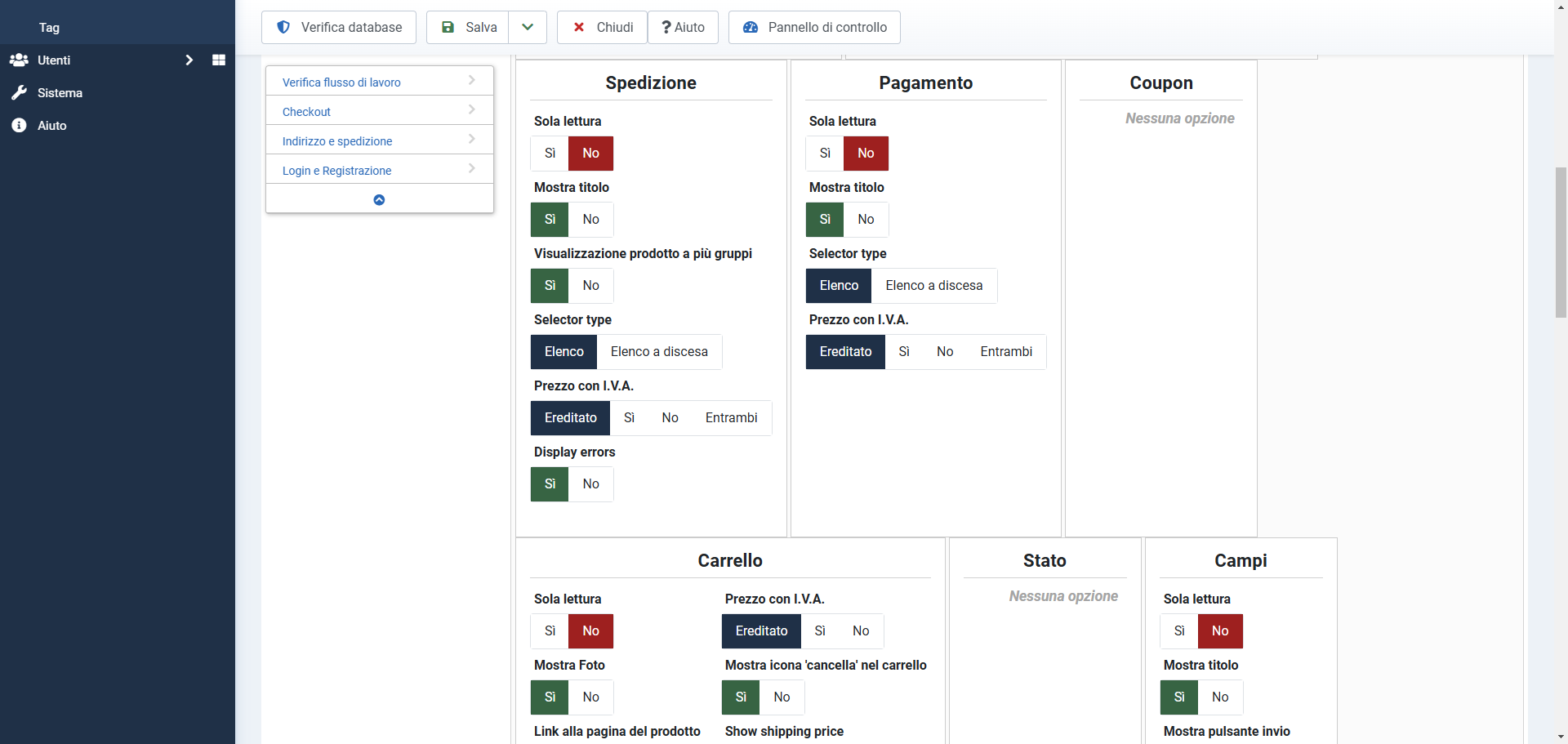Click the Utenti dashboard grid icon
This screenshot has width=1568, height=744.
coord(218,60)
